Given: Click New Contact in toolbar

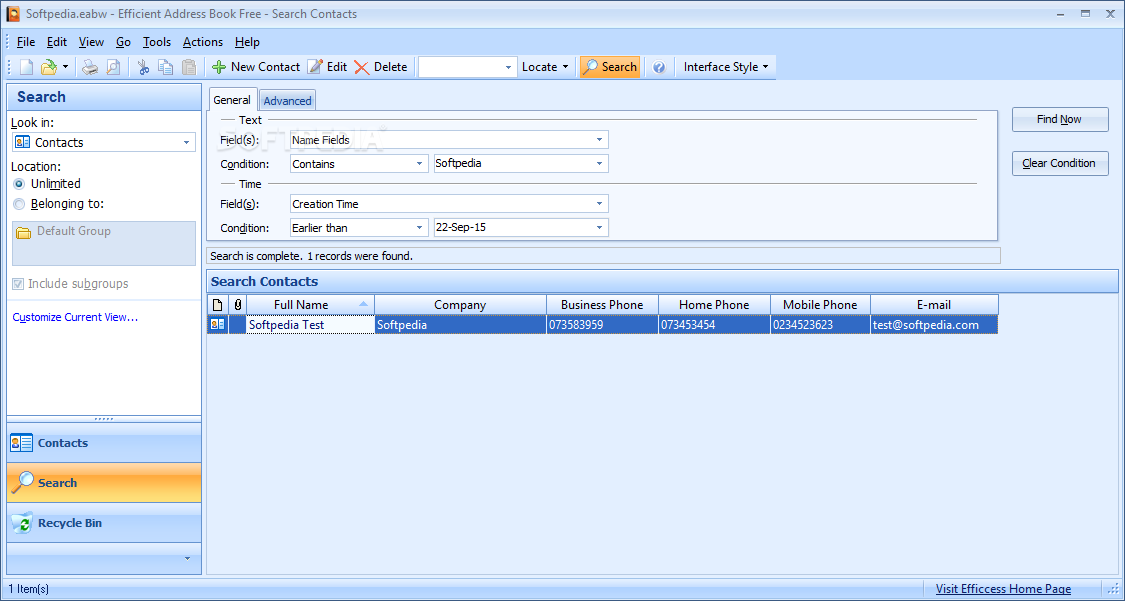Looking at the screenshot, I should coord(256,67).
